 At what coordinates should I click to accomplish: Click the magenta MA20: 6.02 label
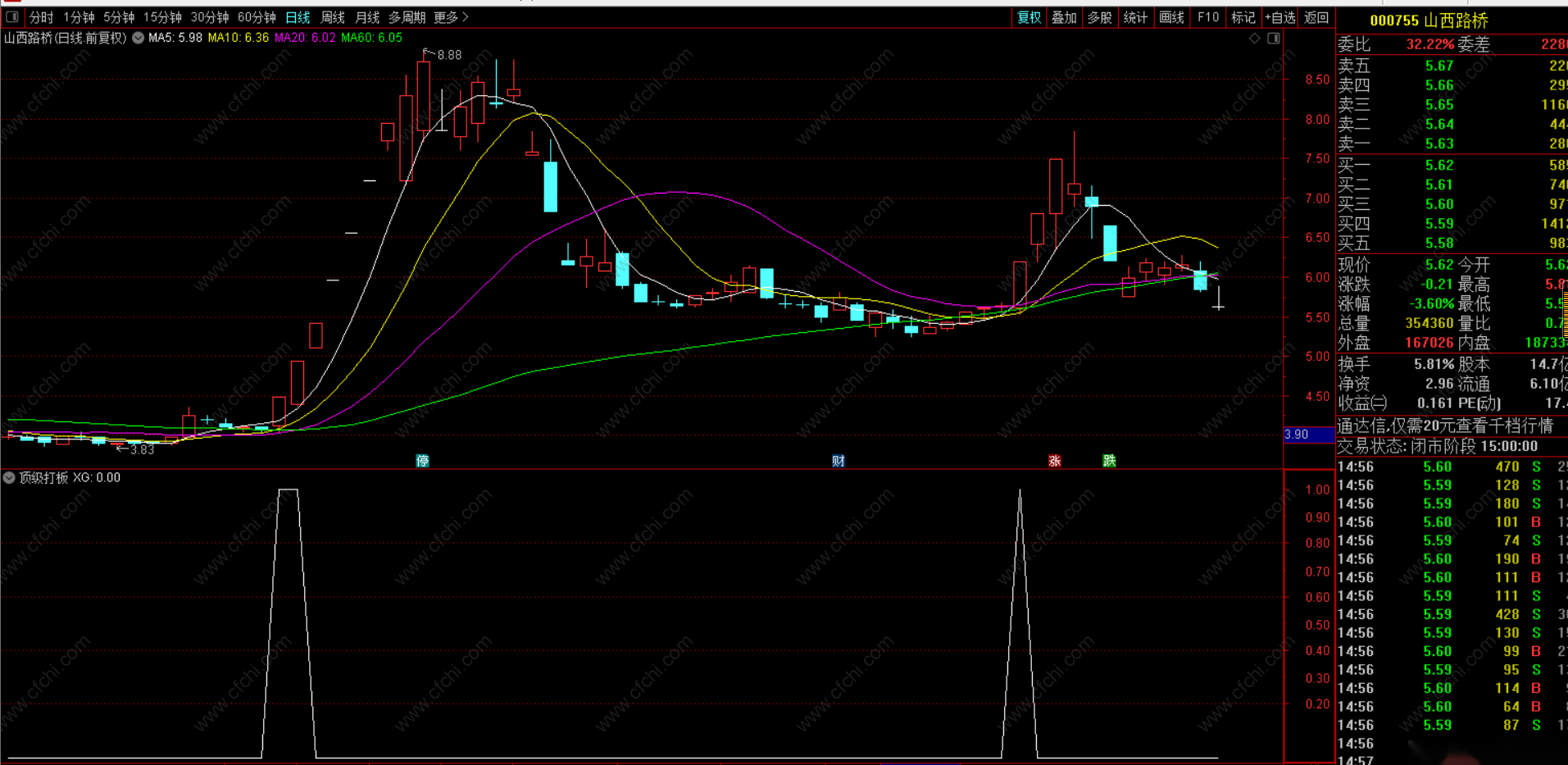305,38
